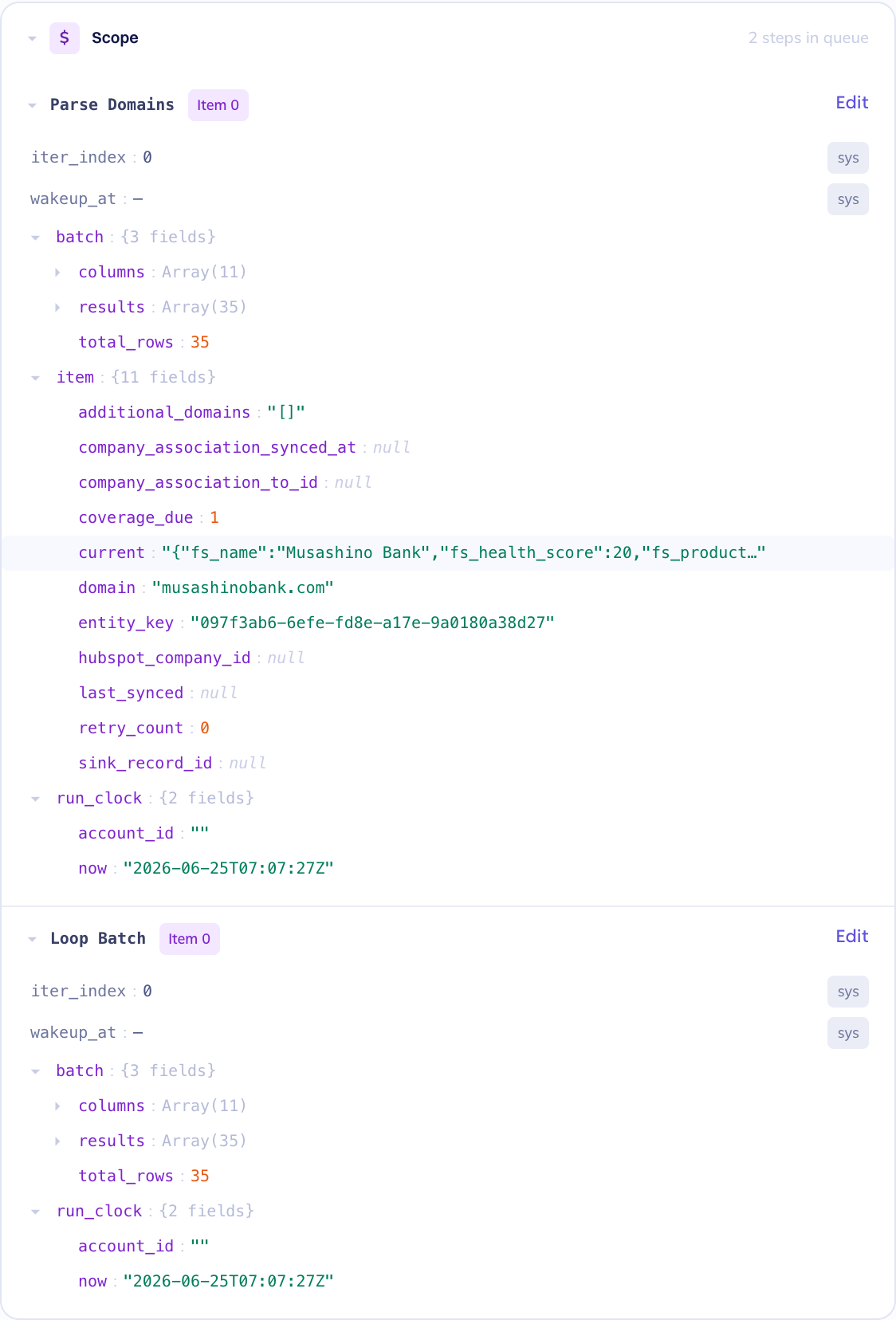Select domain value "musashinobank.com"
Screen dimensions: 896x1320
243,588
